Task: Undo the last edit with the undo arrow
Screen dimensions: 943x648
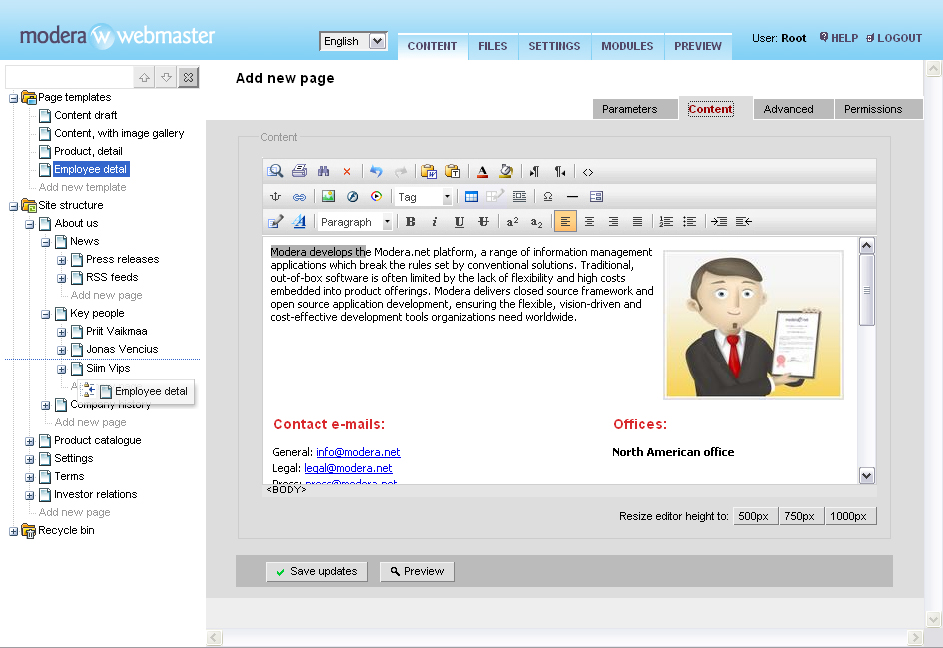Action: point(376,171)
